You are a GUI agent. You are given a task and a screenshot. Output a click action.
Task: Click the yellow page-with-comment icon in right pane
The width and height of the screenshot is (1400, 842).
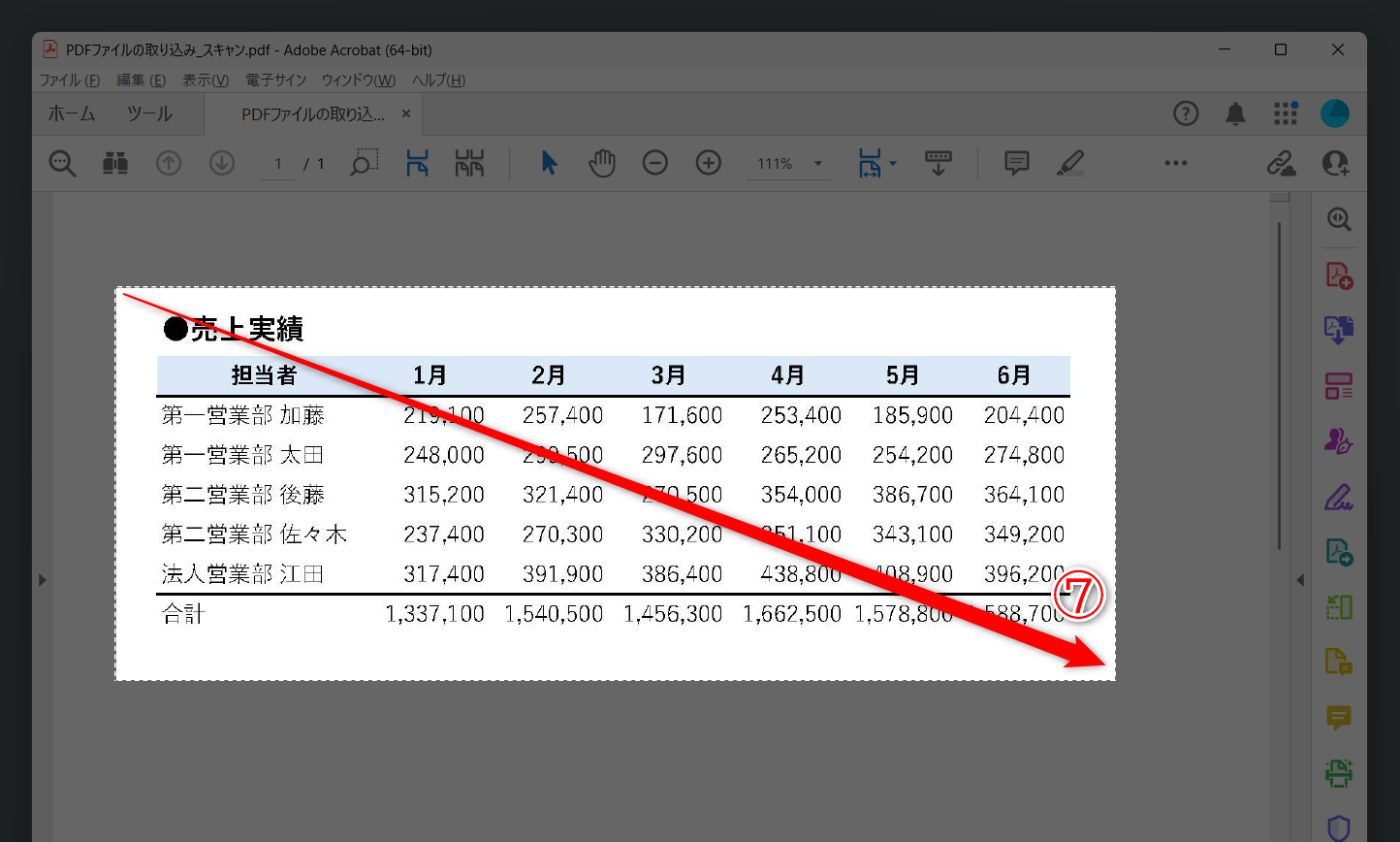click(1339, 663)
